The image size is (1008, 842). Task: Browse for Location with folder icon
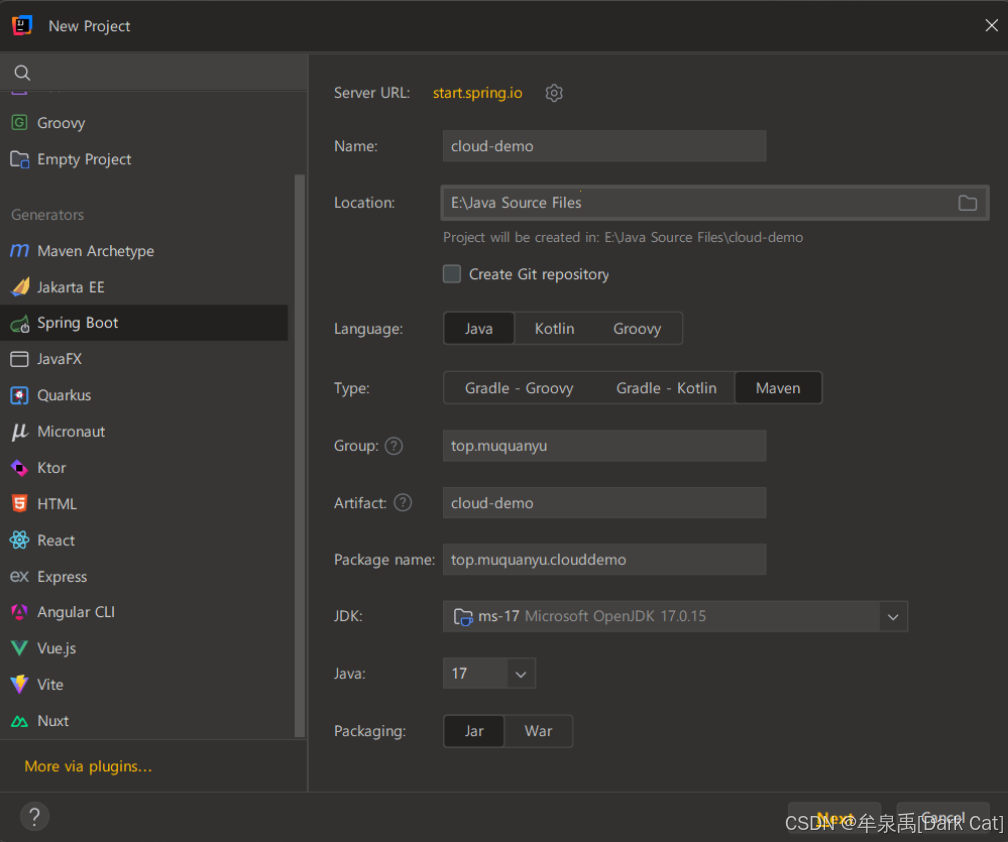pos(967,203)
